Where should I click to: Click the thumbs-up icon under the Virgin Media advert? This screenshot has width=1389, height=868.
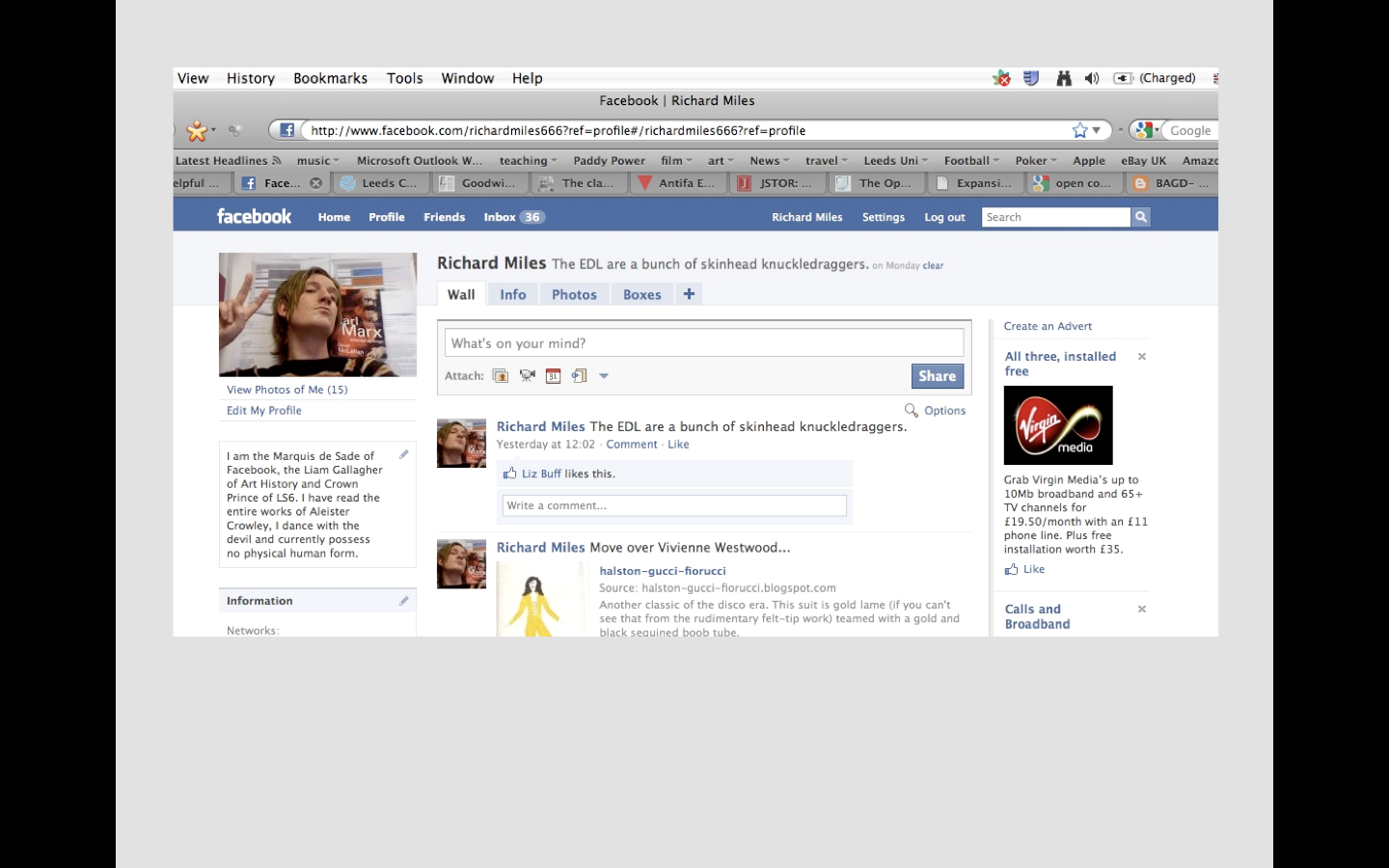pyautogui.click(x=1011, y=569)
